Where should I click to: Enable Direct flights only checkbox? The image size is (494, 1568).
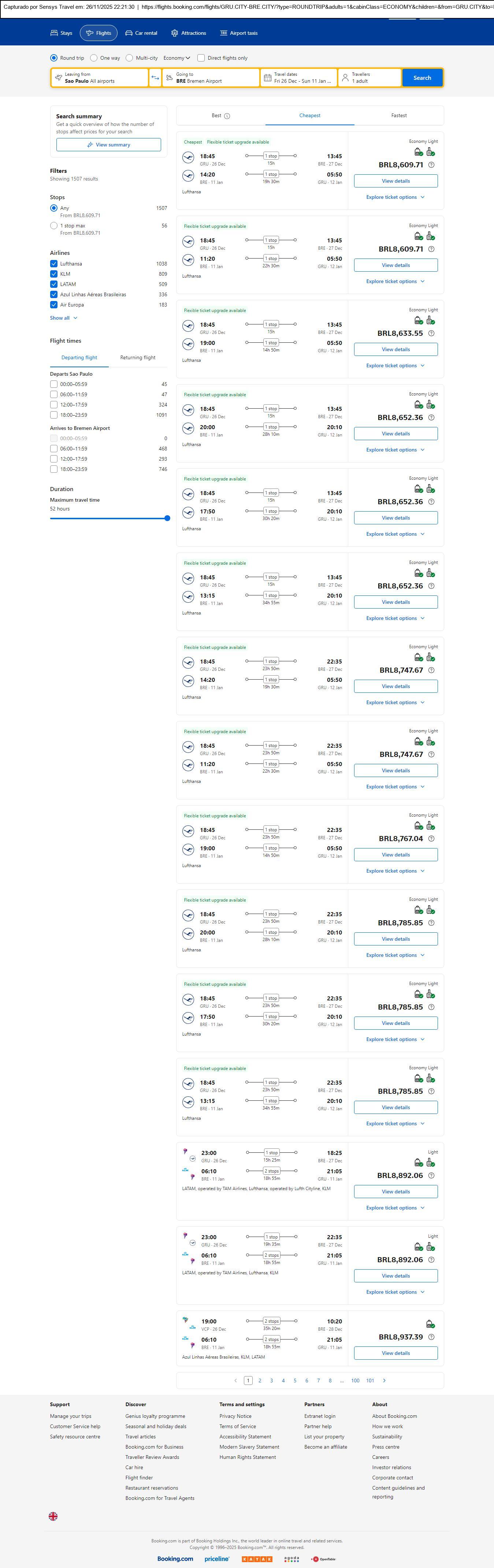pyautogui.click(x=201, y=58)
